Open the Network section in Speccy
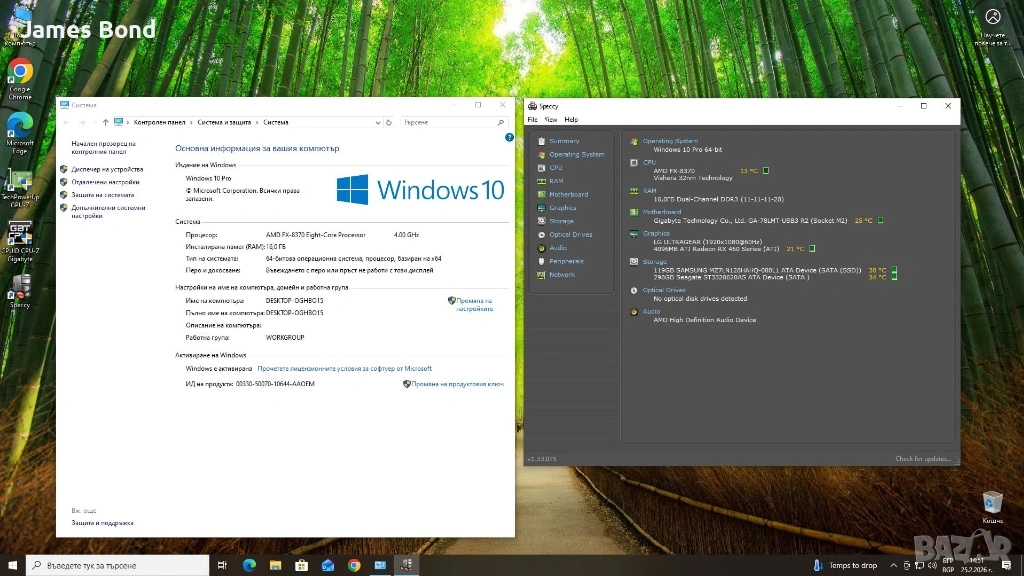 coord(562,275)
